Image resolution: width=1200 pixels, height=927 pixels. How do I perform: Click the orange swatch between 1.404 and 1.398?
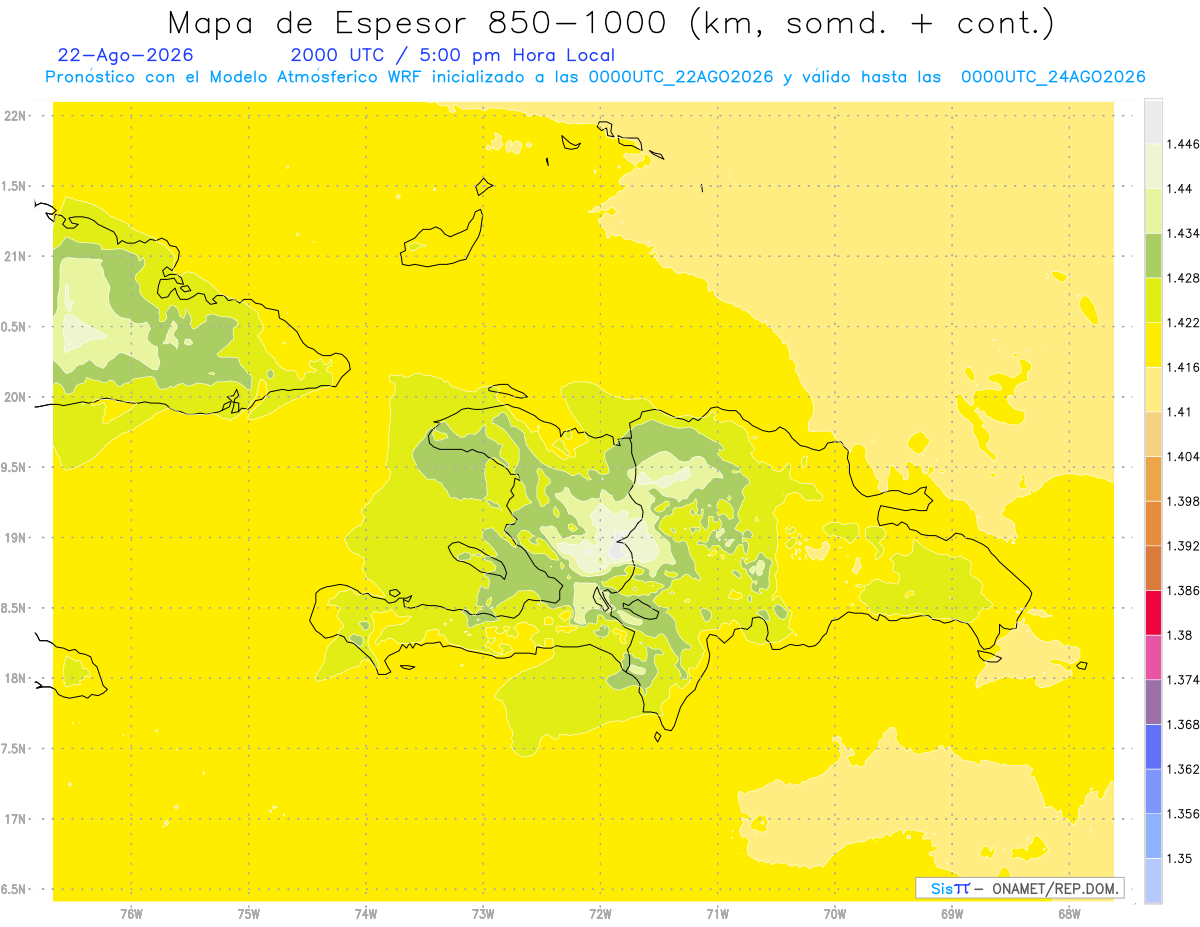1153,478
